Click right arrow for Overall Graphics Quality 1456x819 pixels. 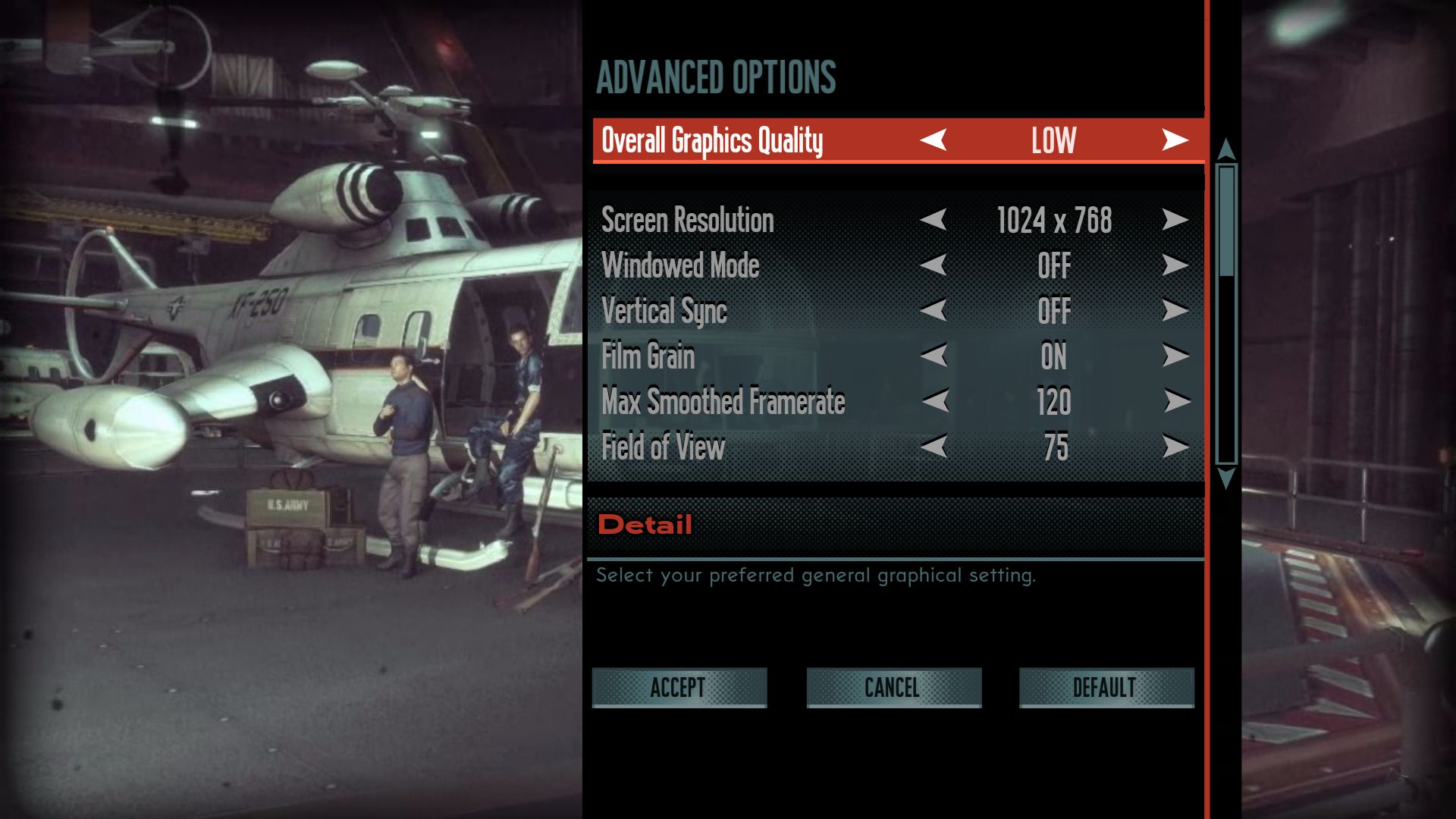(1175, 140)
